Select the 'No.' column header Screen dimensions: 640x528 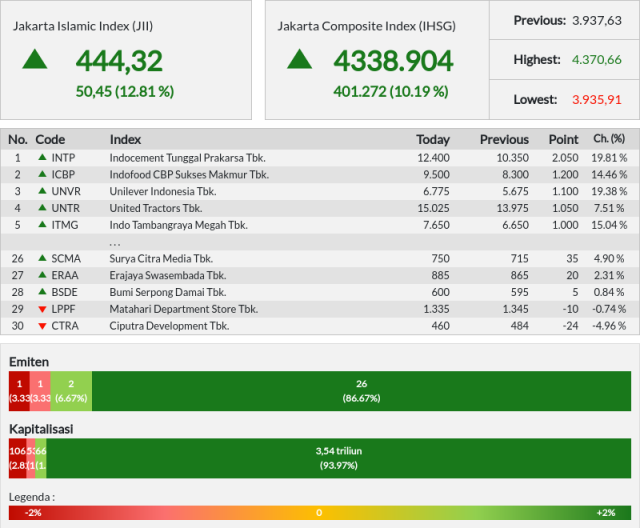tap(18, 140)
